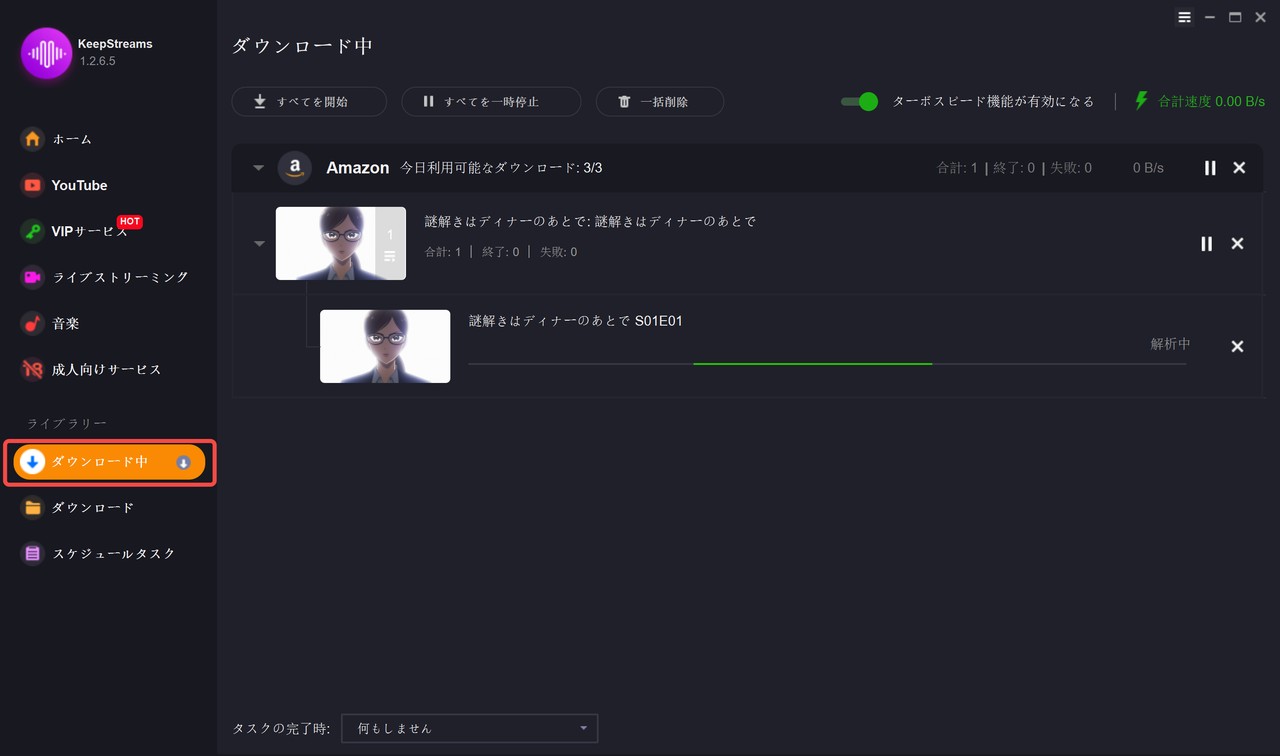1280x756 pixels.
Task: Select the 成人向けサービス sidebar icon
Action: click(x=32, y=369)
